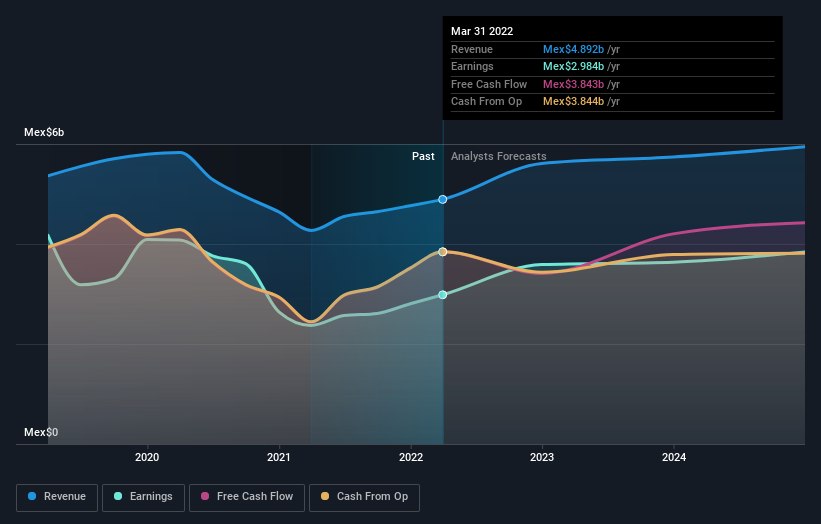Click the 2021 x-axis label
Image resolution: width=821 pixels, height=524 pixels.
(279, 457)
